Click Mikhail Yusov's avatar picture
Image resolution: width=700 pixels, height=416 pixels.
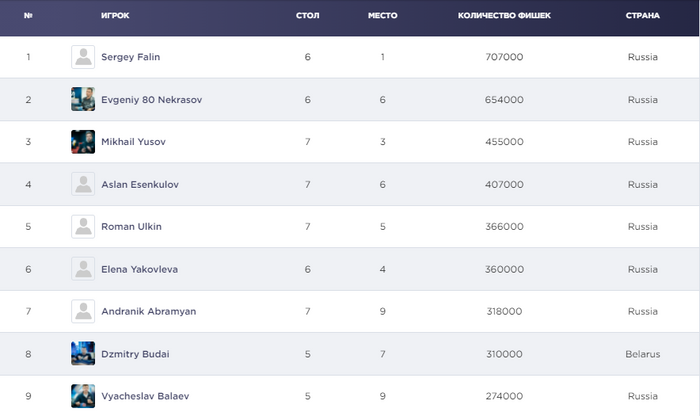click(83, 142)
